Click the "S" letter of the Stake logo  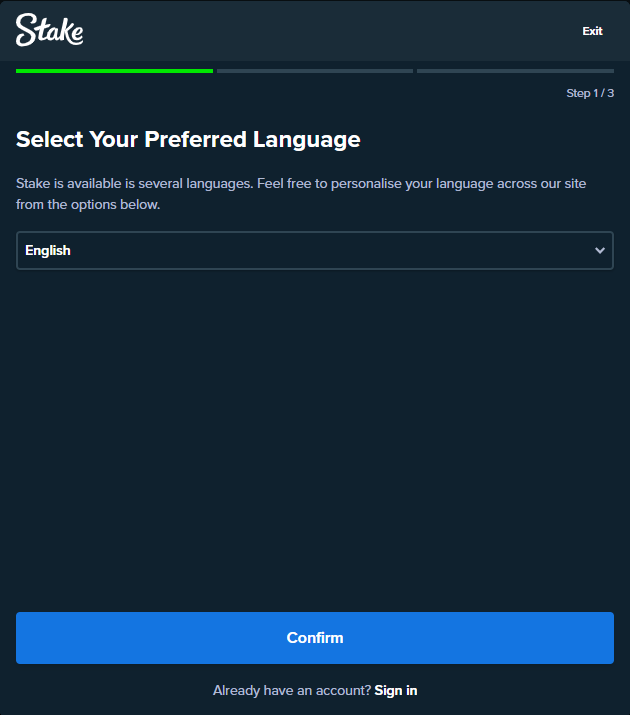click(26, 30)
